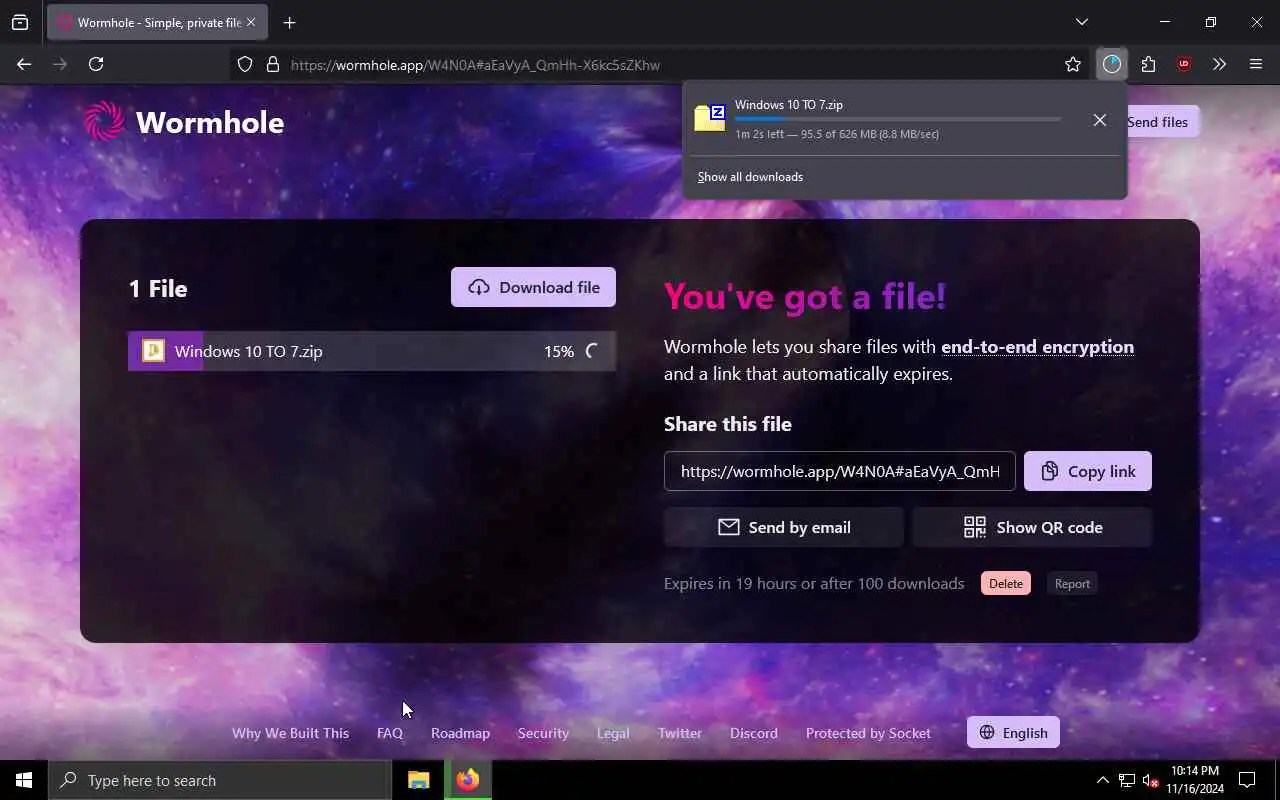
Task: Click the Delete button
Action: tap(1006, 584)
